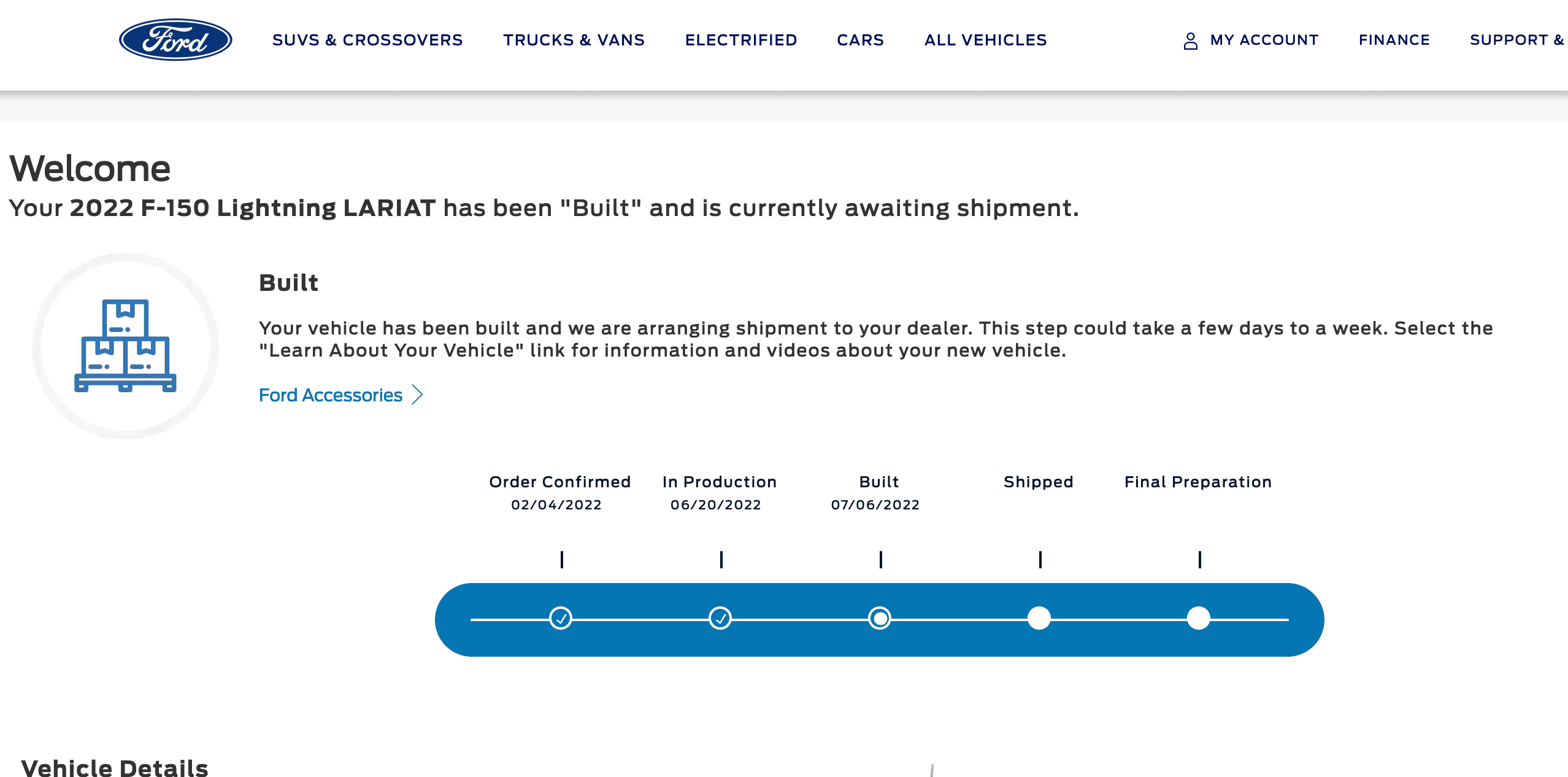Open the Ford Accessories link
This screenshot has height=777, width=1568.
point(331,395)
